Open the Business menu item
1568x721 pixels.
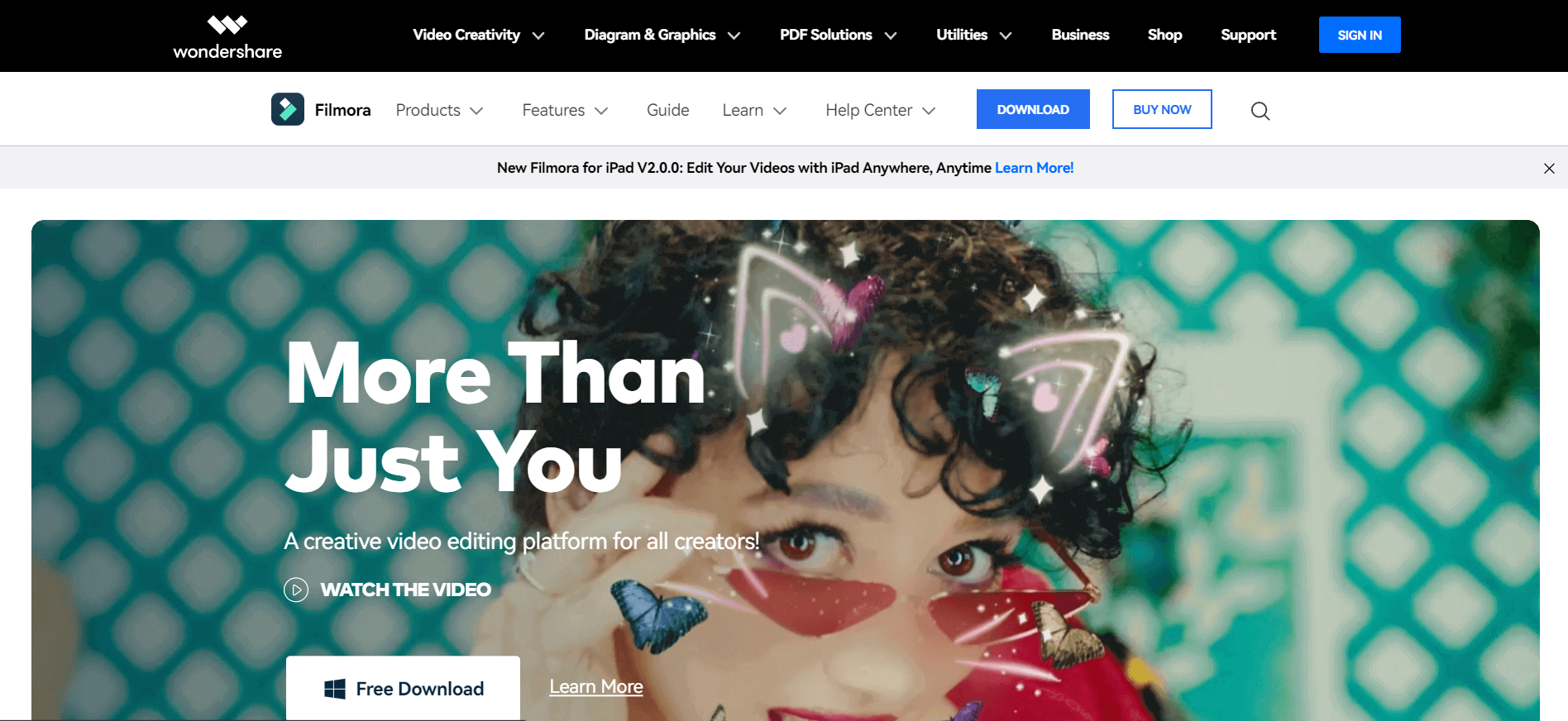coord(1080,35)
